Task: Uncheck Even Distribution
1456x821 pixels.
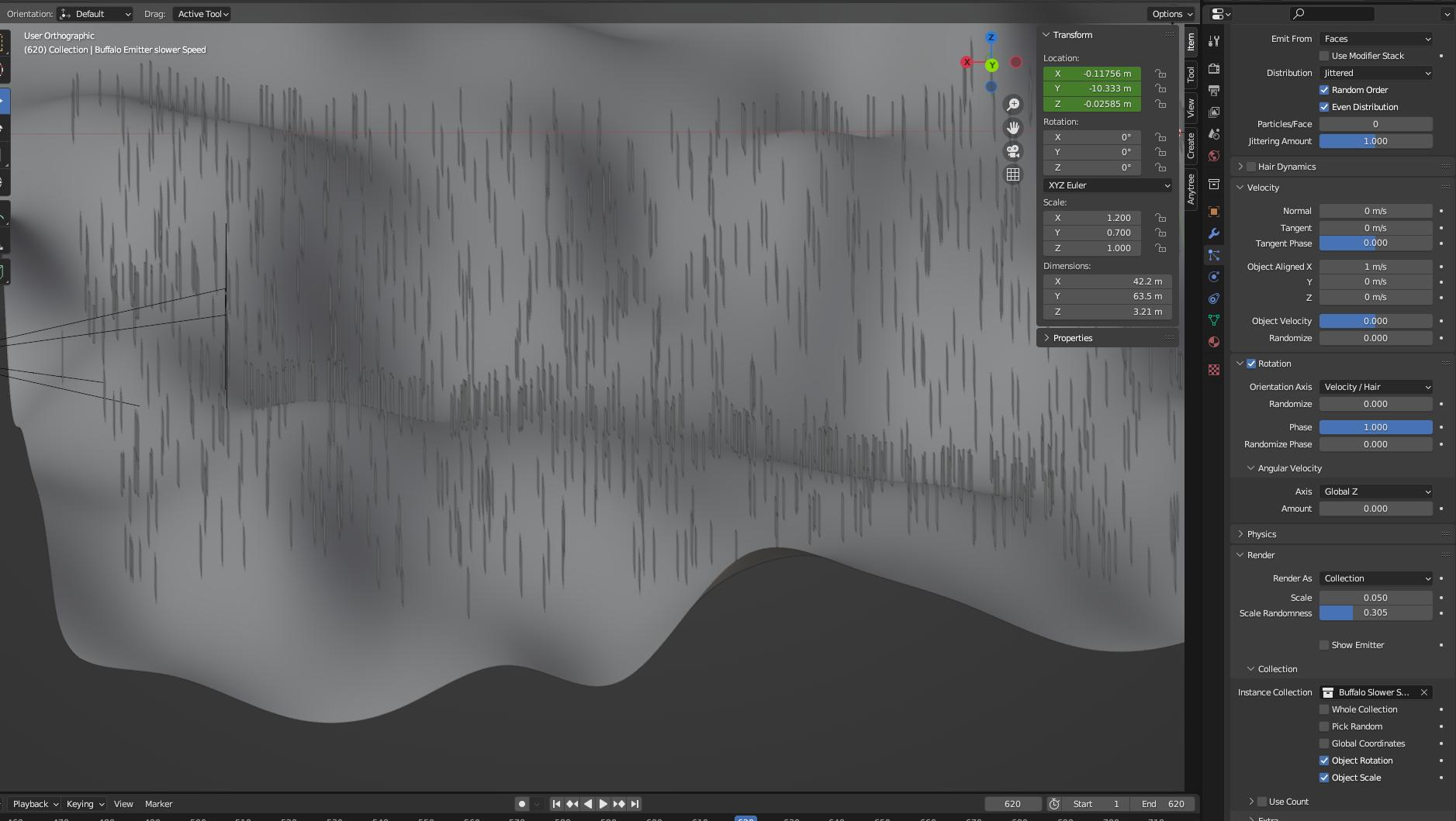Action: 1324,107
